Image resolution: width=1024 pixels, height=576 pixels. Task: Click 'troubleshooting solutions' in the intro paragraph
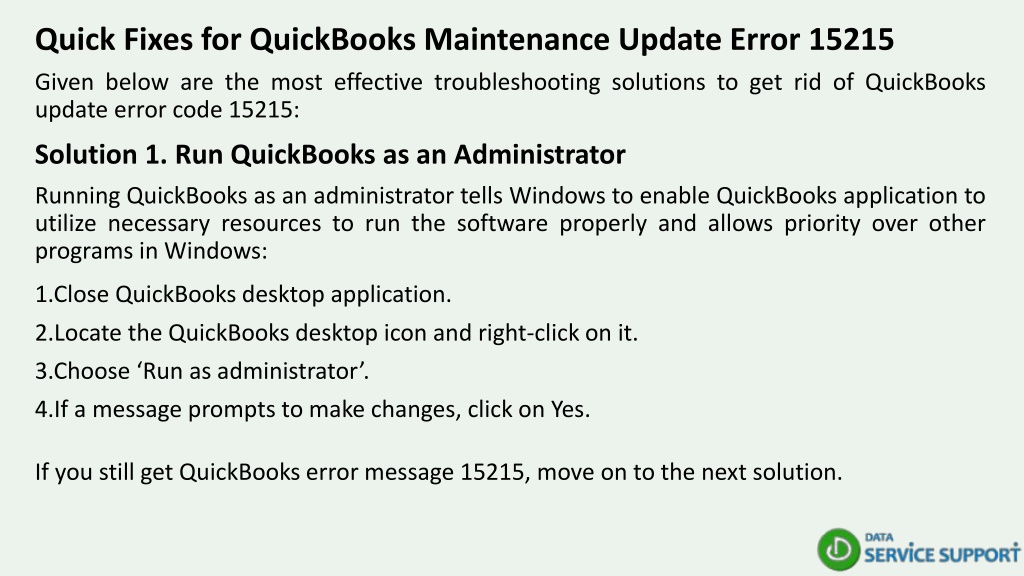[569, 83]
